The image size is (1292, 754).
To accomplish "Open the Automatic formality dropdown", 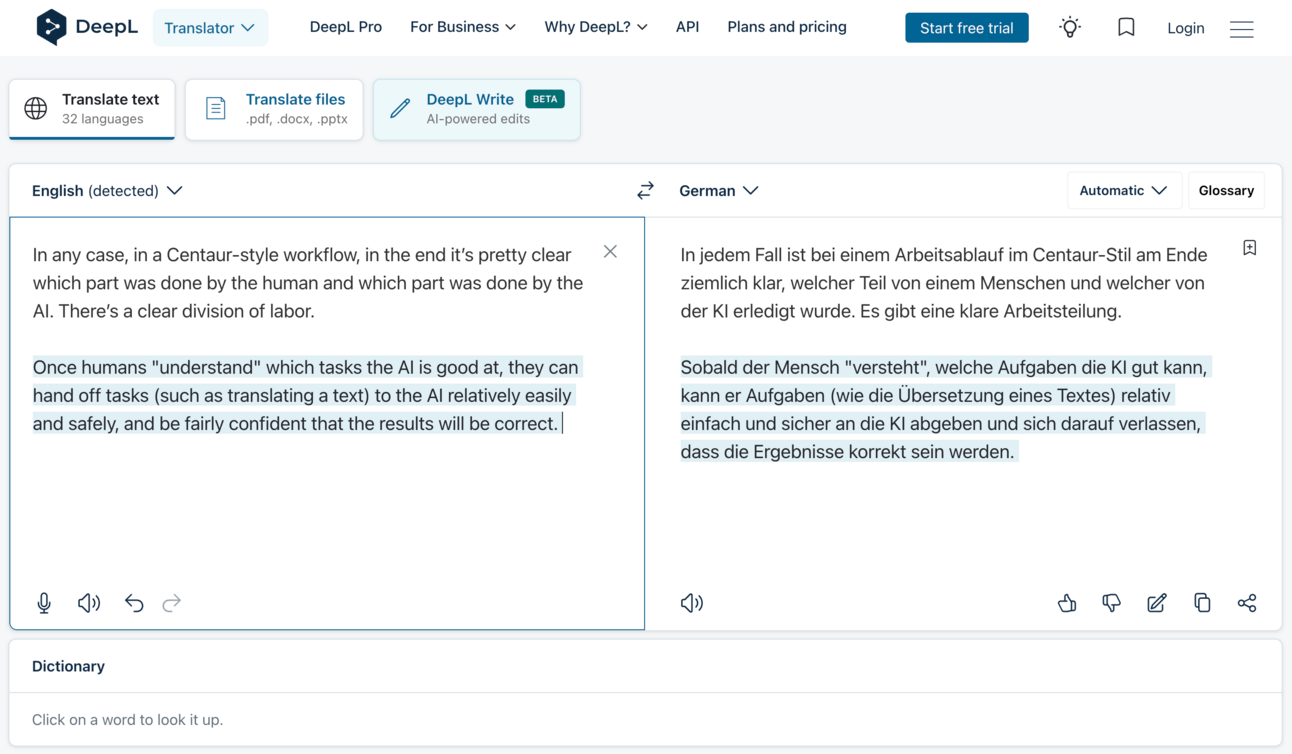I will click(1123, 190).
